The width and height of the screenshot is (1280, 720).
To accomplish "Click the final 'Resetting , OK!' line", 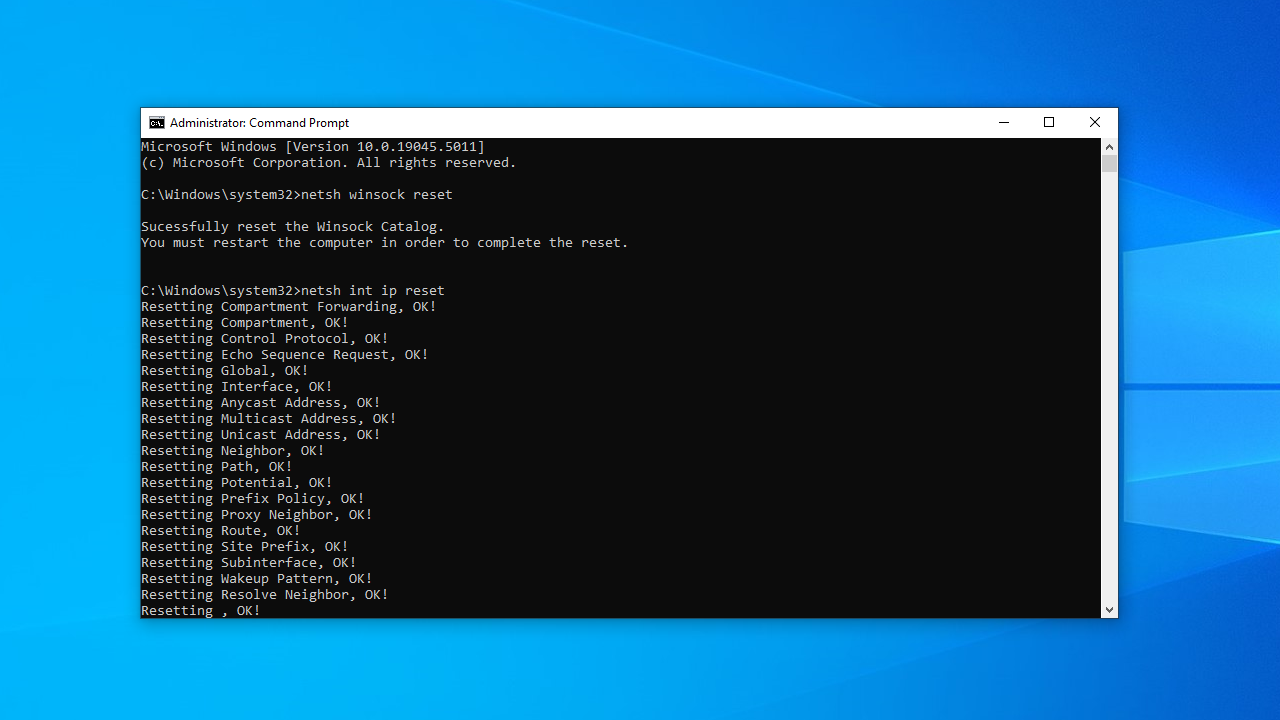I will click(201, 611).
